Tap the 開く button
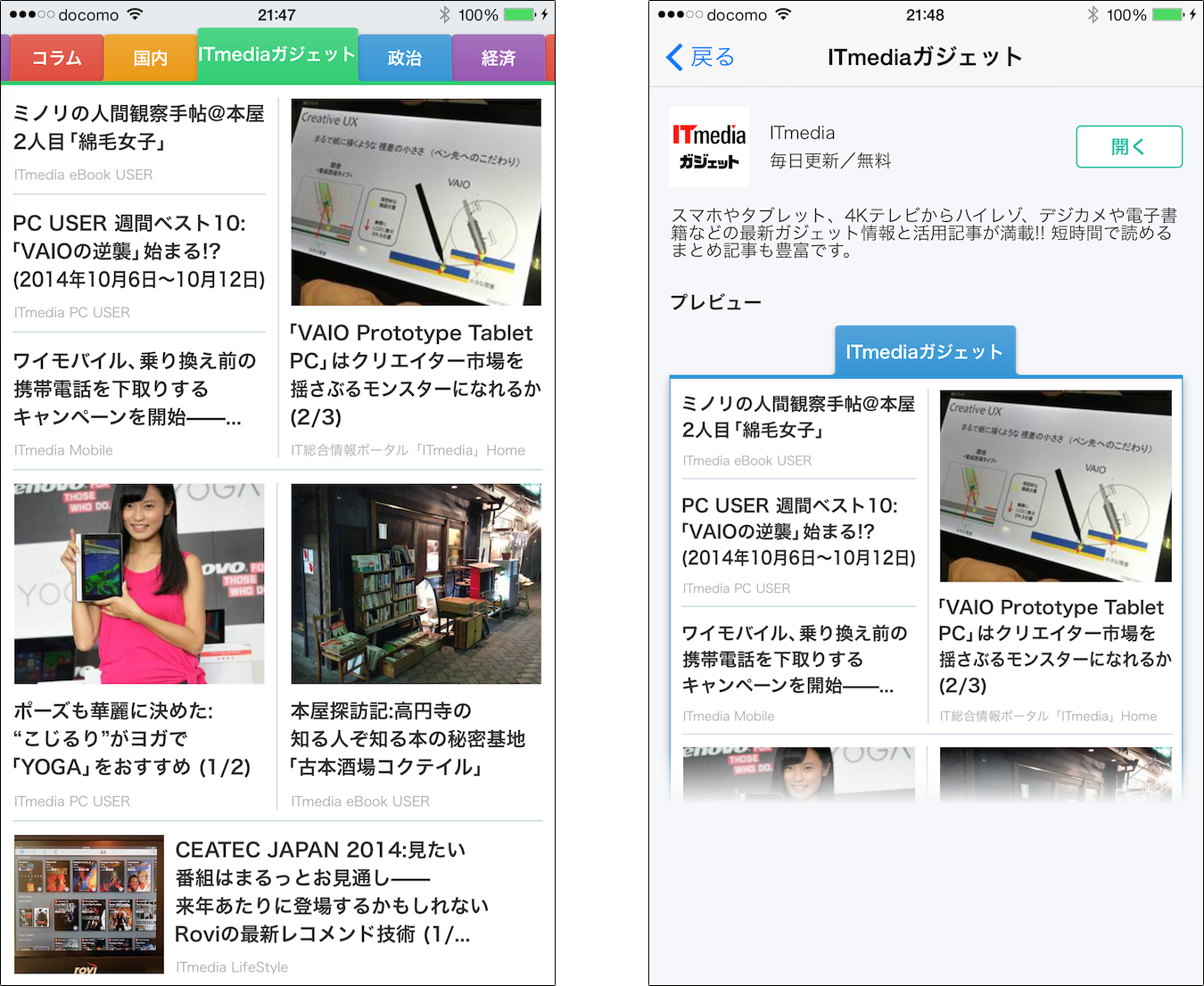Screen dimensions: 1204x986 click(1129, 146)
